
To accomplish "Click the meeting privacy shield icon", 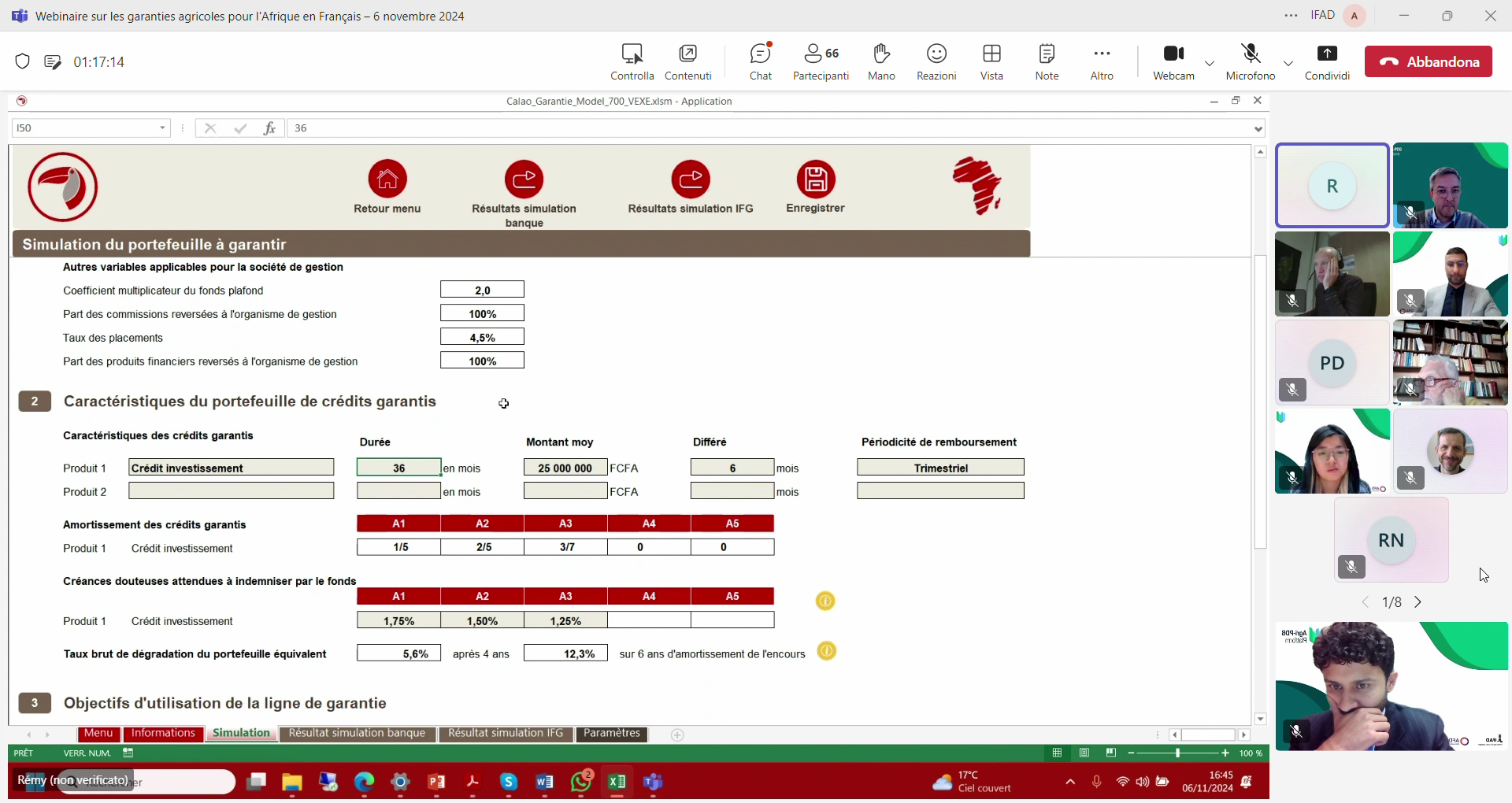I will point(23,61).
